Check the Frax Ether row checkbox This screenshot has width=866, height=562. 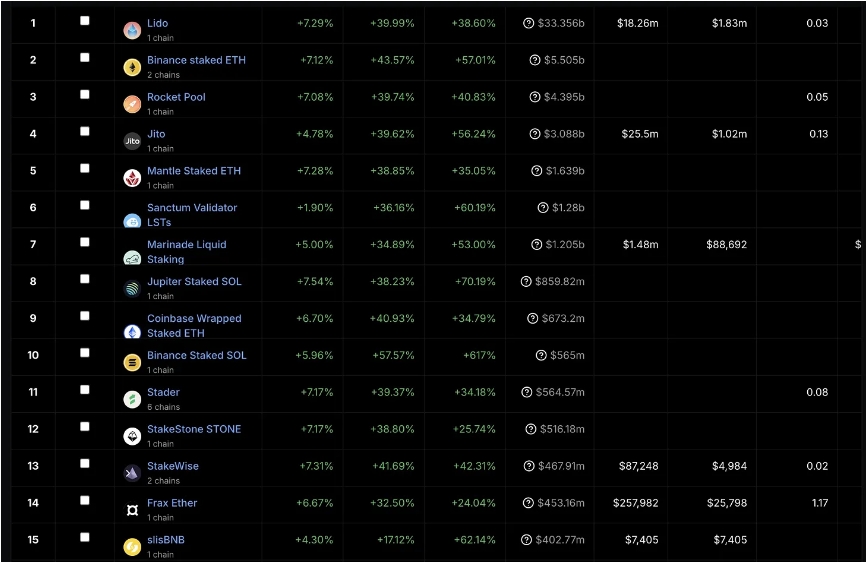[85, 501]
